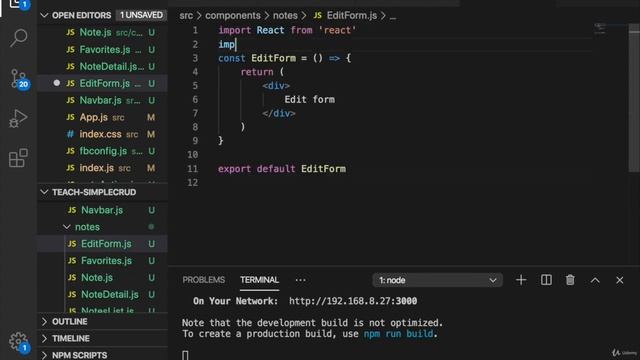Open fbconfig.js in open editors list

[102, 151]
